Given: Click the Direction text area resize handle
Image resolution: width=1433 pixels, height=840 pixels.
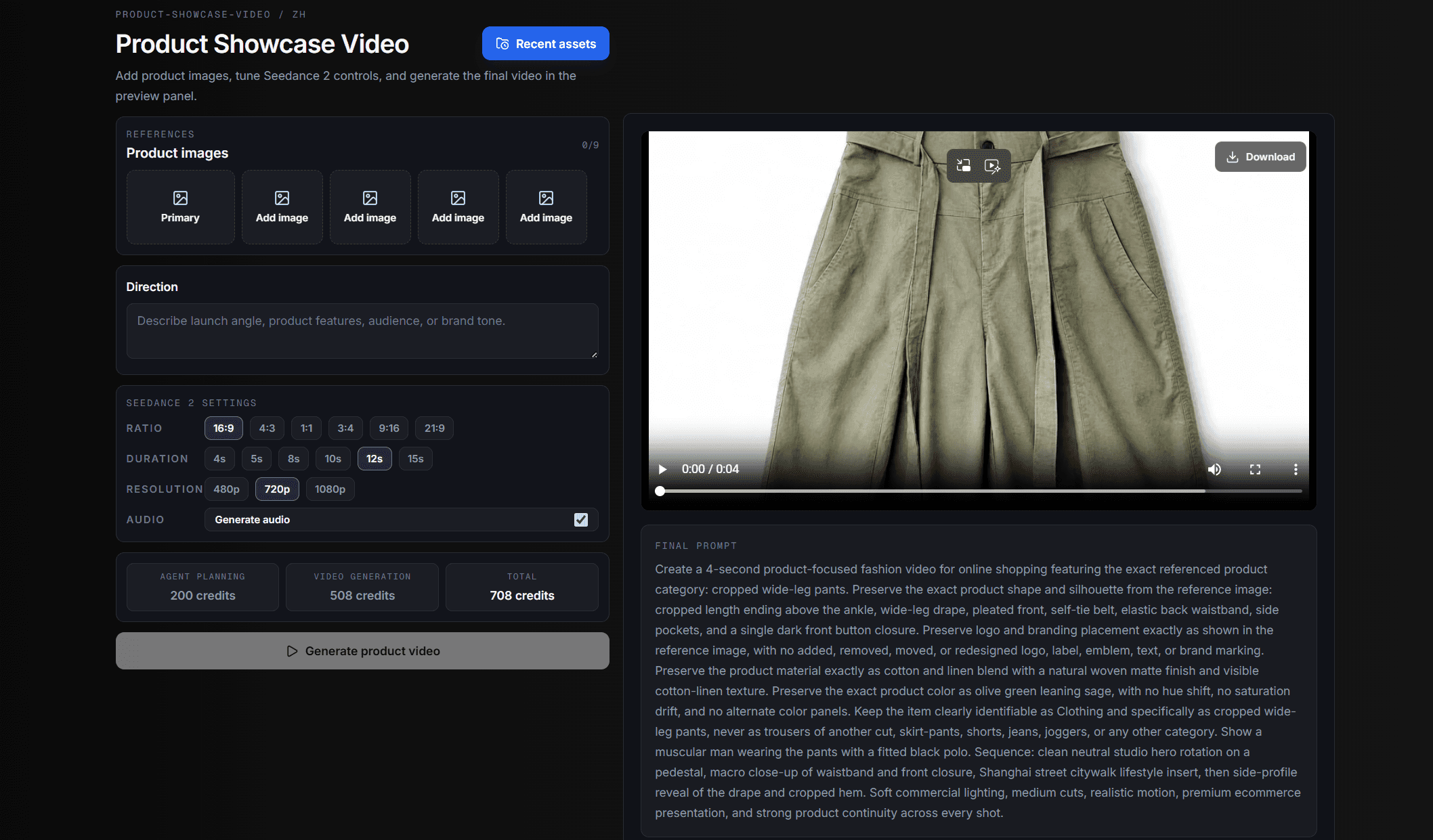Looking at the screenshot, I should [594, 355].
